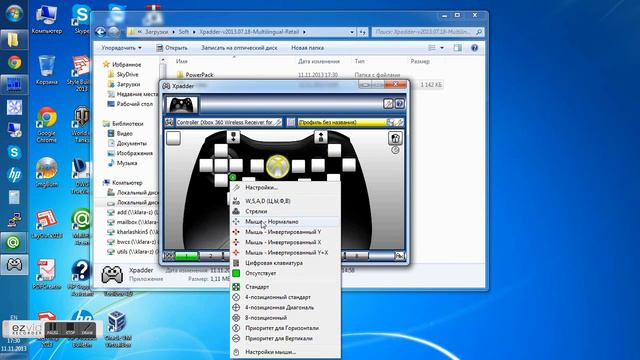Click the Back button square left of Guide
This screenshot has height=360, width=640.
click(257, 166)
